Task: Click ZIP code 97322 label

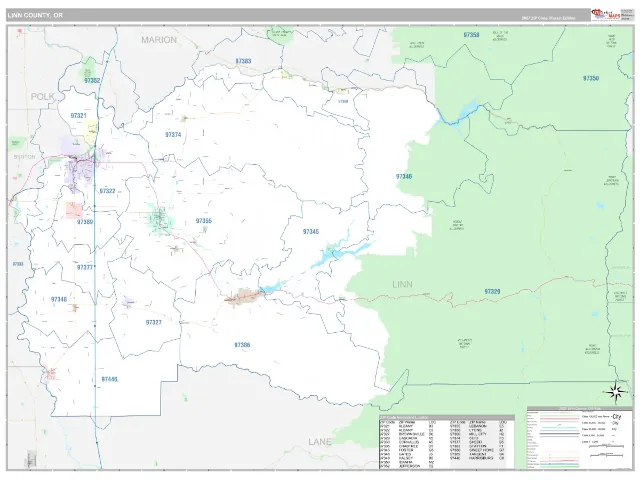Action: pyautogui.click(x=107, y=191)
